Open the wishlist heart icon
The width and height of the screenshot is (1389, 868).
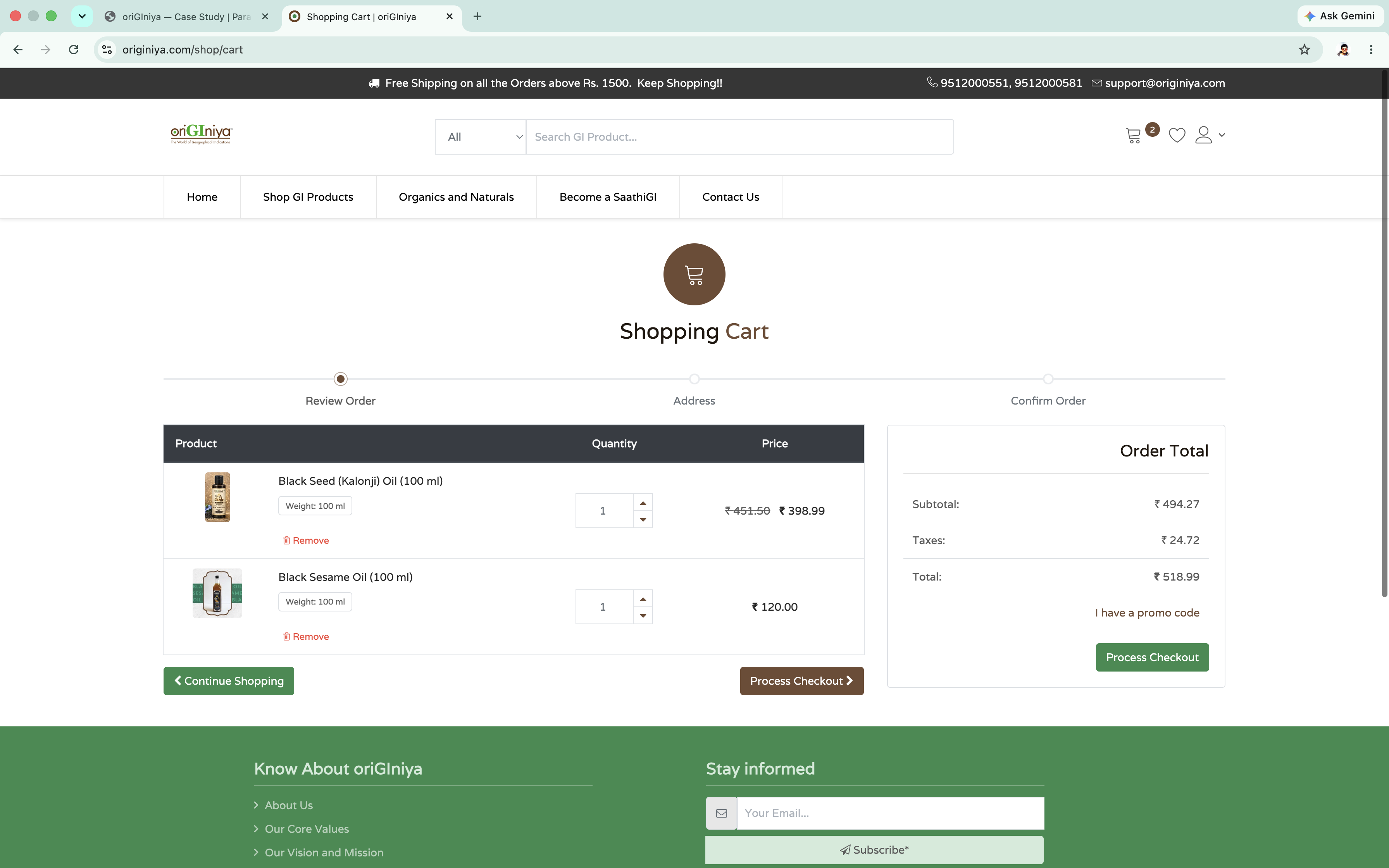pyautogui.click(x=1177, y=136)
